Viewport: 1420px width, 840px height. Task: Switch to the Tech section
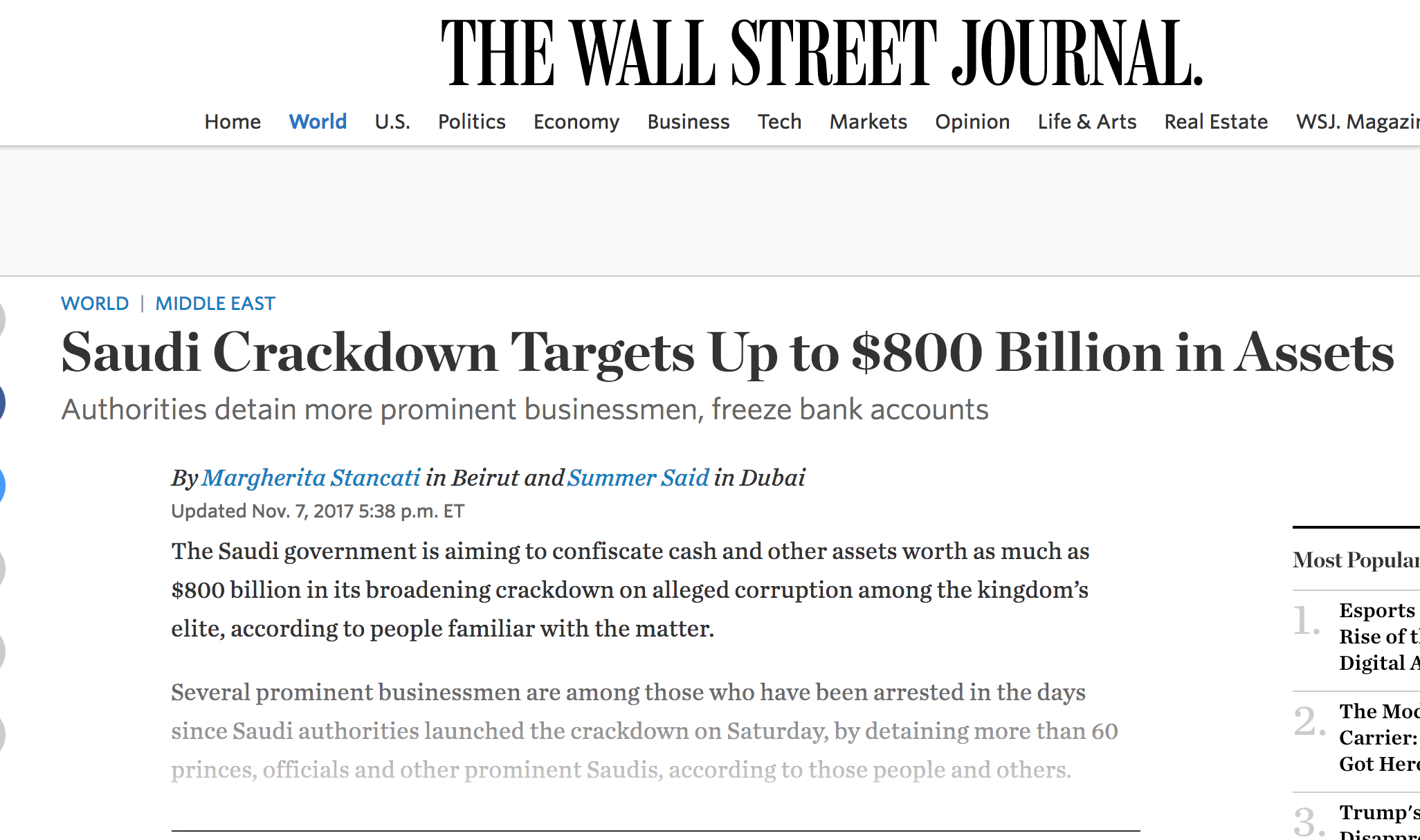(x=779, y=122)
